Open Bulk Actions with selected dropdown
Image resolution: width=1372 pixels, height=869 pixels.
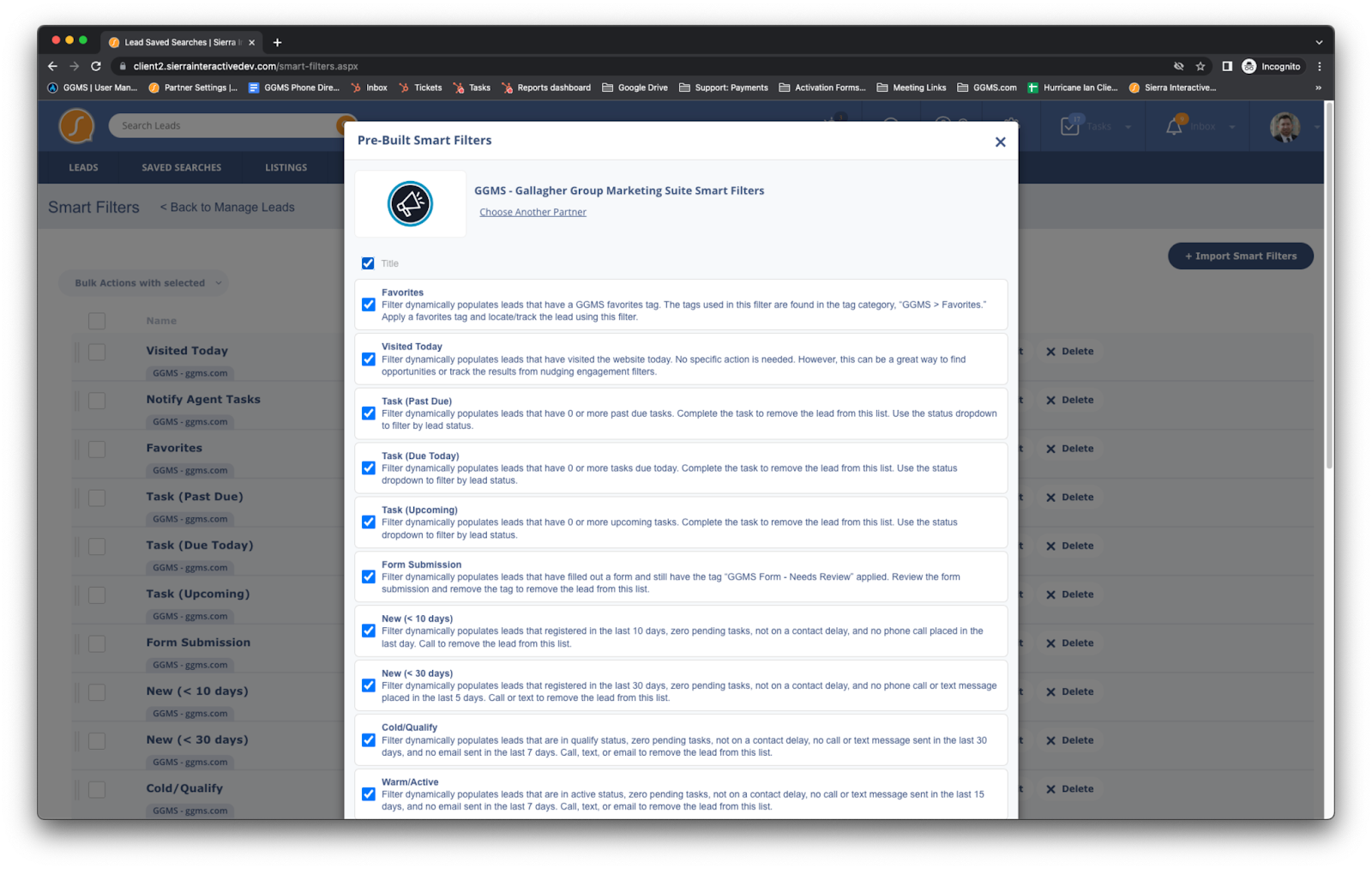click(x=144, y=283)
